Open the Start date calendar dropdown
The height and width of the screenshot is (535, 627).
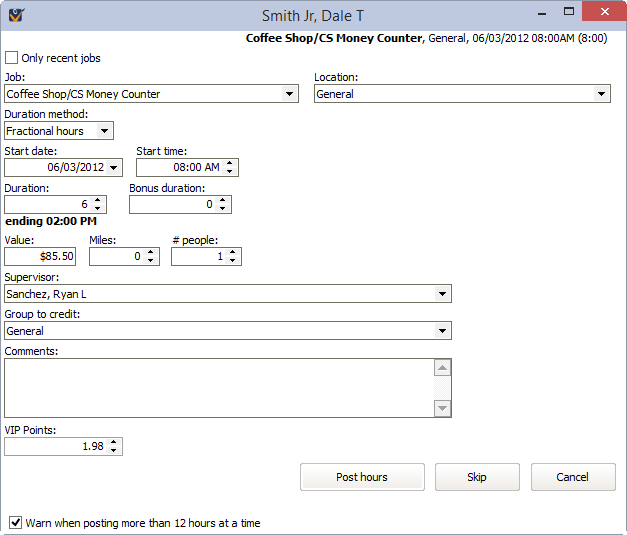click(x=114, y=168)
